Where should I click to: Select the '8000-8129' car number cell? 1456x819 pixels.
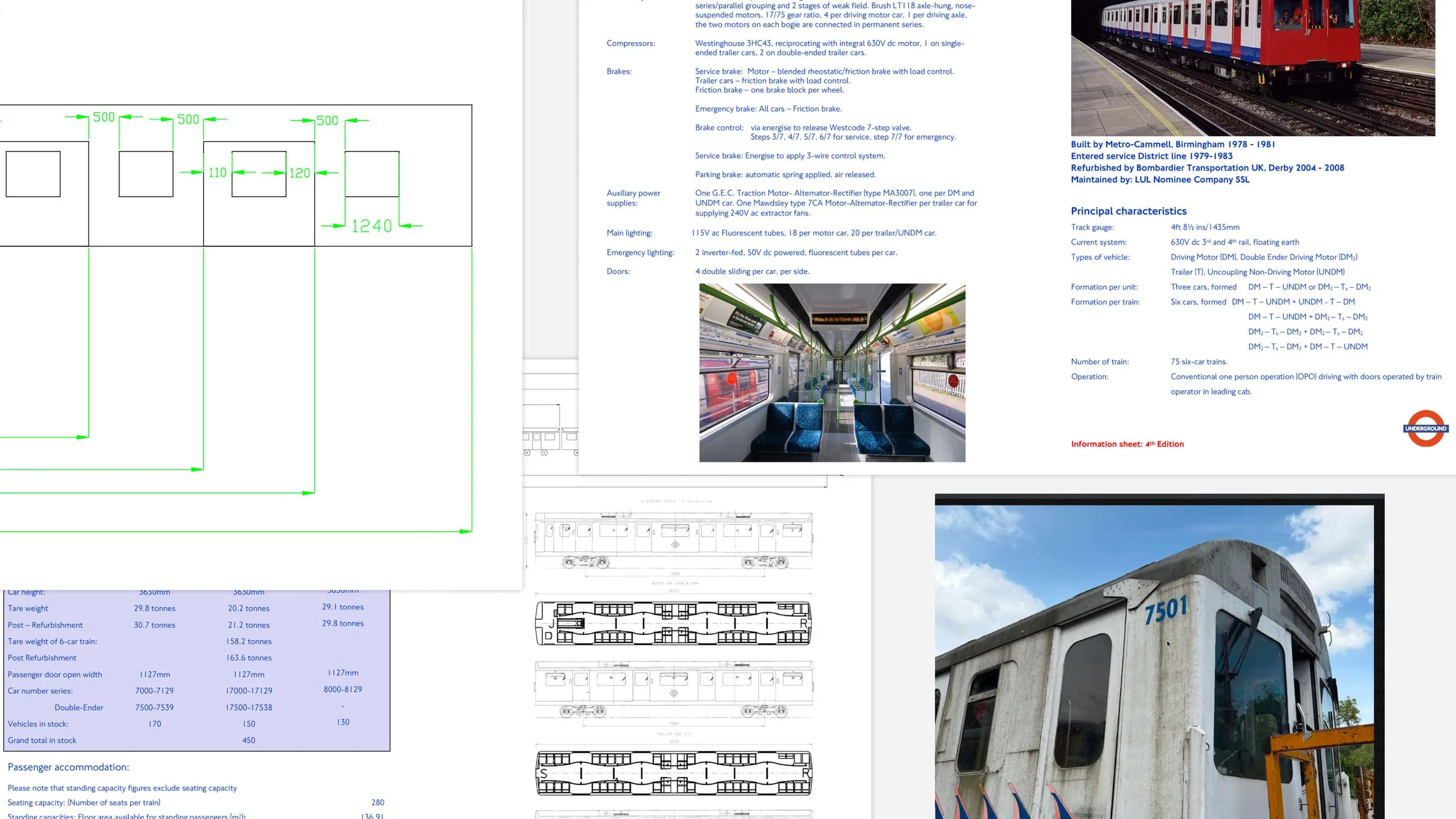coord(343,689)
